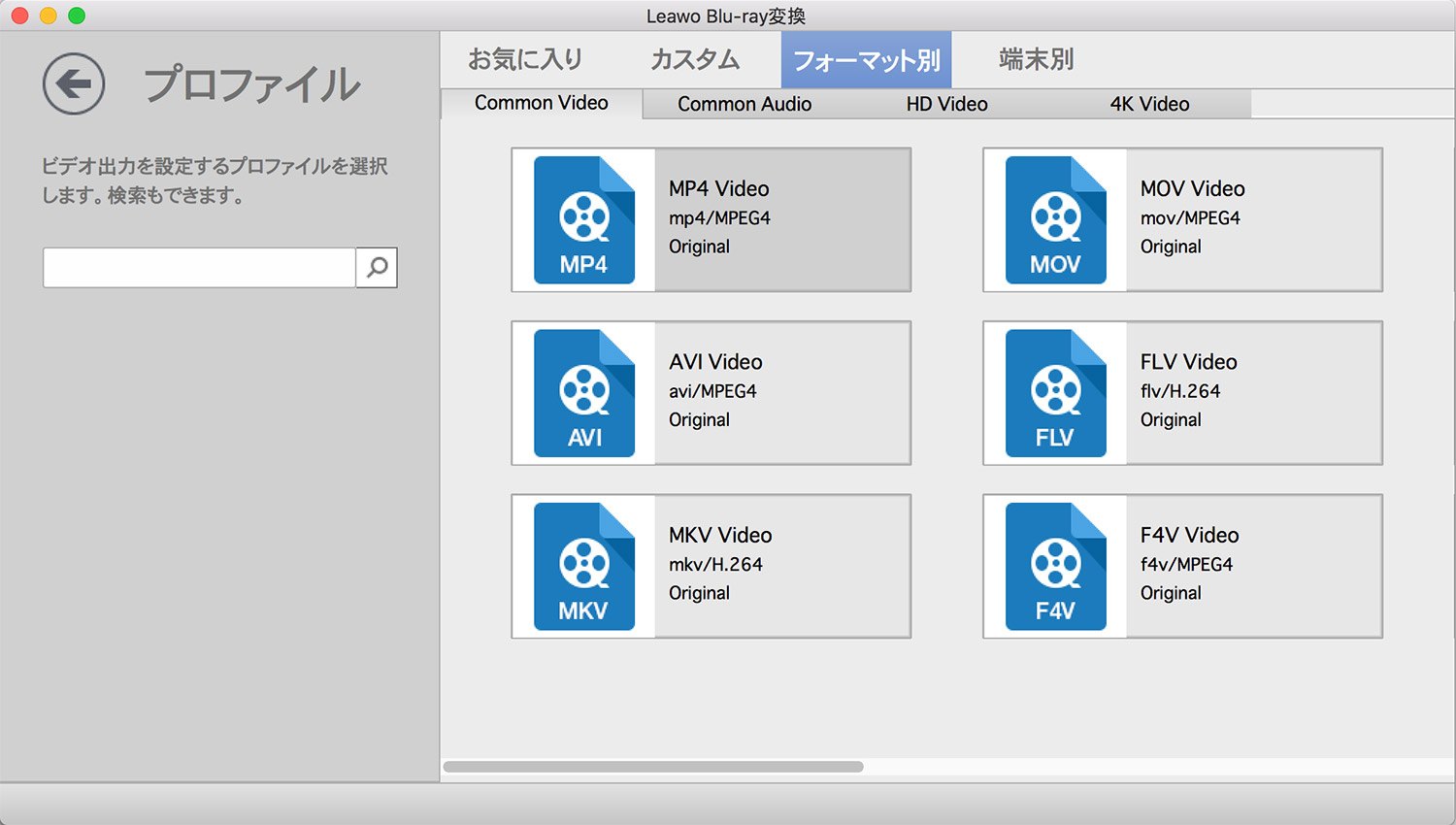This screenshot has width=1456, height=825.
Task: Click the profile search text field
Action: 199,267
